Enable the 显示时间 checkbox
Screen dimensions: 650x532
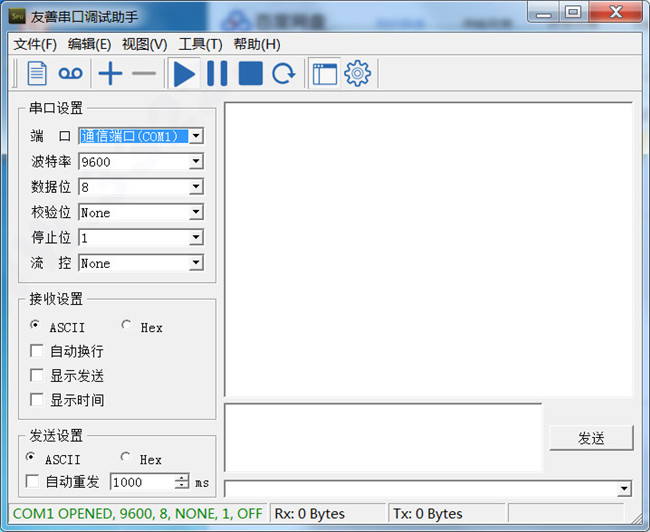click(37, 400)
